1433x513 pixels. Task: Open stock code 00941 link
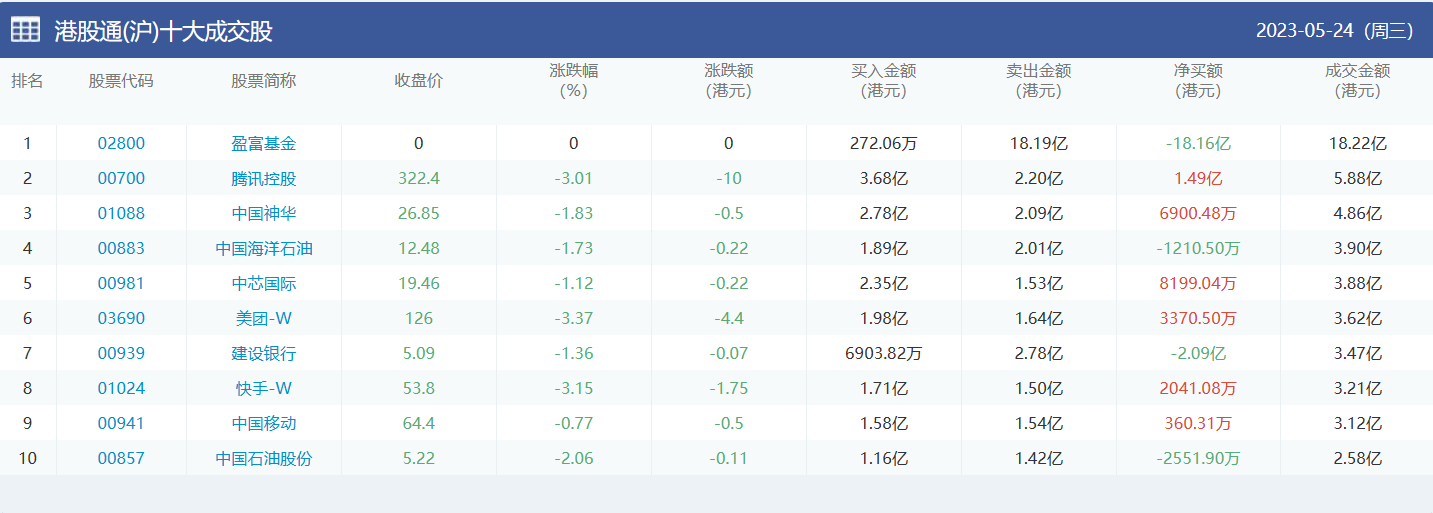click(121, 424)
